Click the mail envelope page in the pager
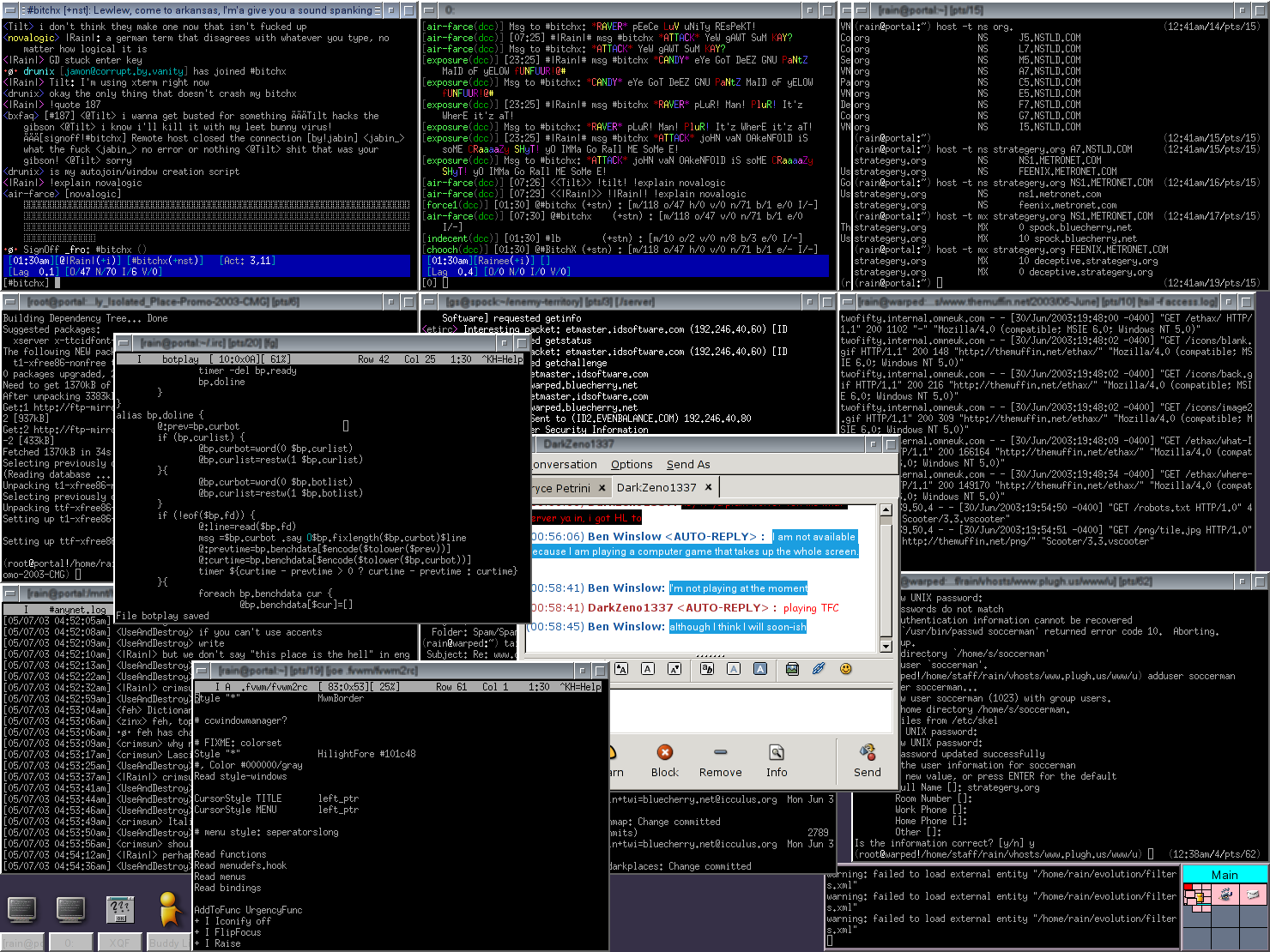1270x952 pixels. coord(1252,895)
